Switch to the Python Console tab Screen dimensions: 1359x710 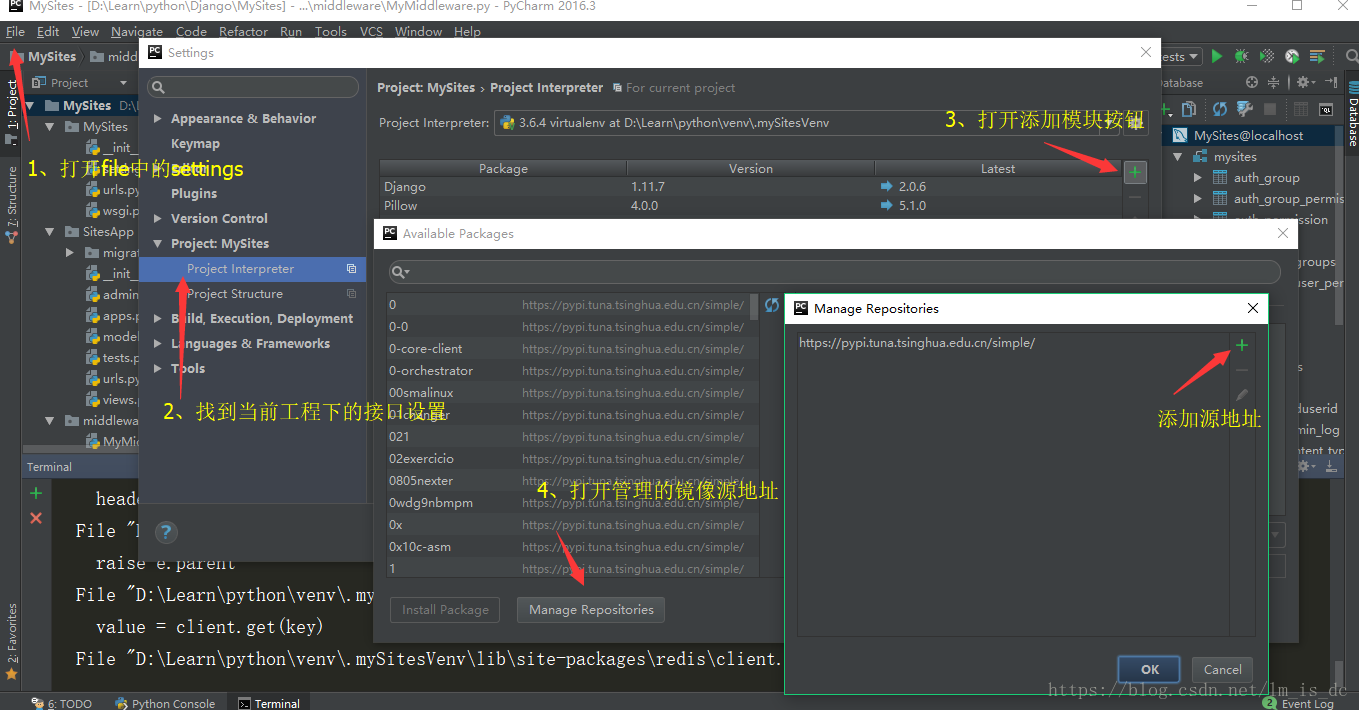(x=165, y=703)
